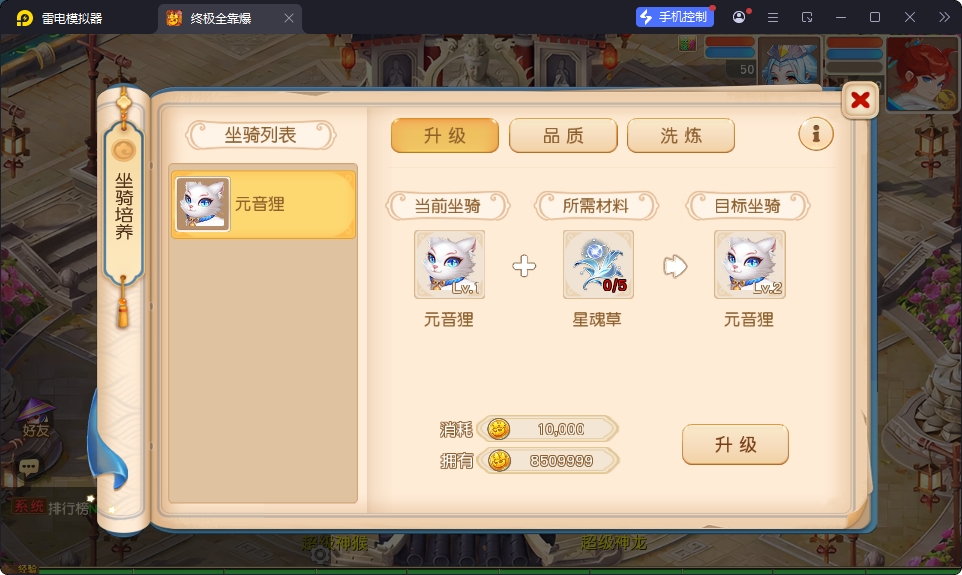Image resolution: width=962 pixels, height=575 pixels.
Task: Select the 品质 tab
Action: (x=563, y=136)
